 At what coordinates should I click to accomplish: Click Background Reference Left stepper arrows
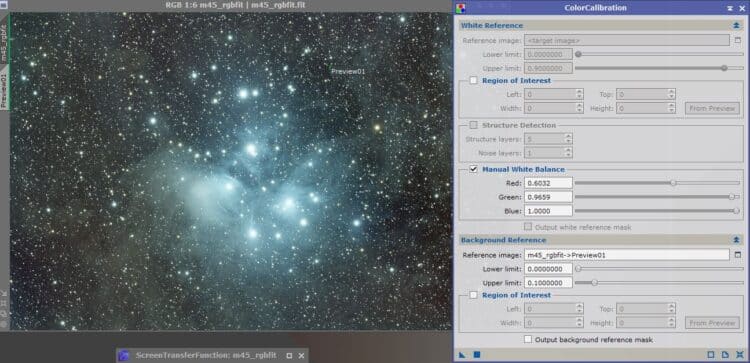(x=579, y=309)
